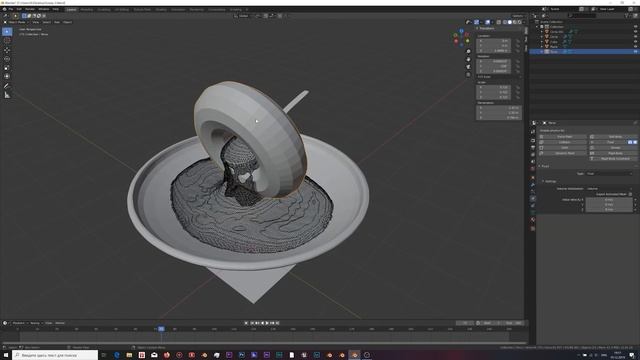
Task: Collapse the Collection tree in outliner
Action: tap(537, 27)
